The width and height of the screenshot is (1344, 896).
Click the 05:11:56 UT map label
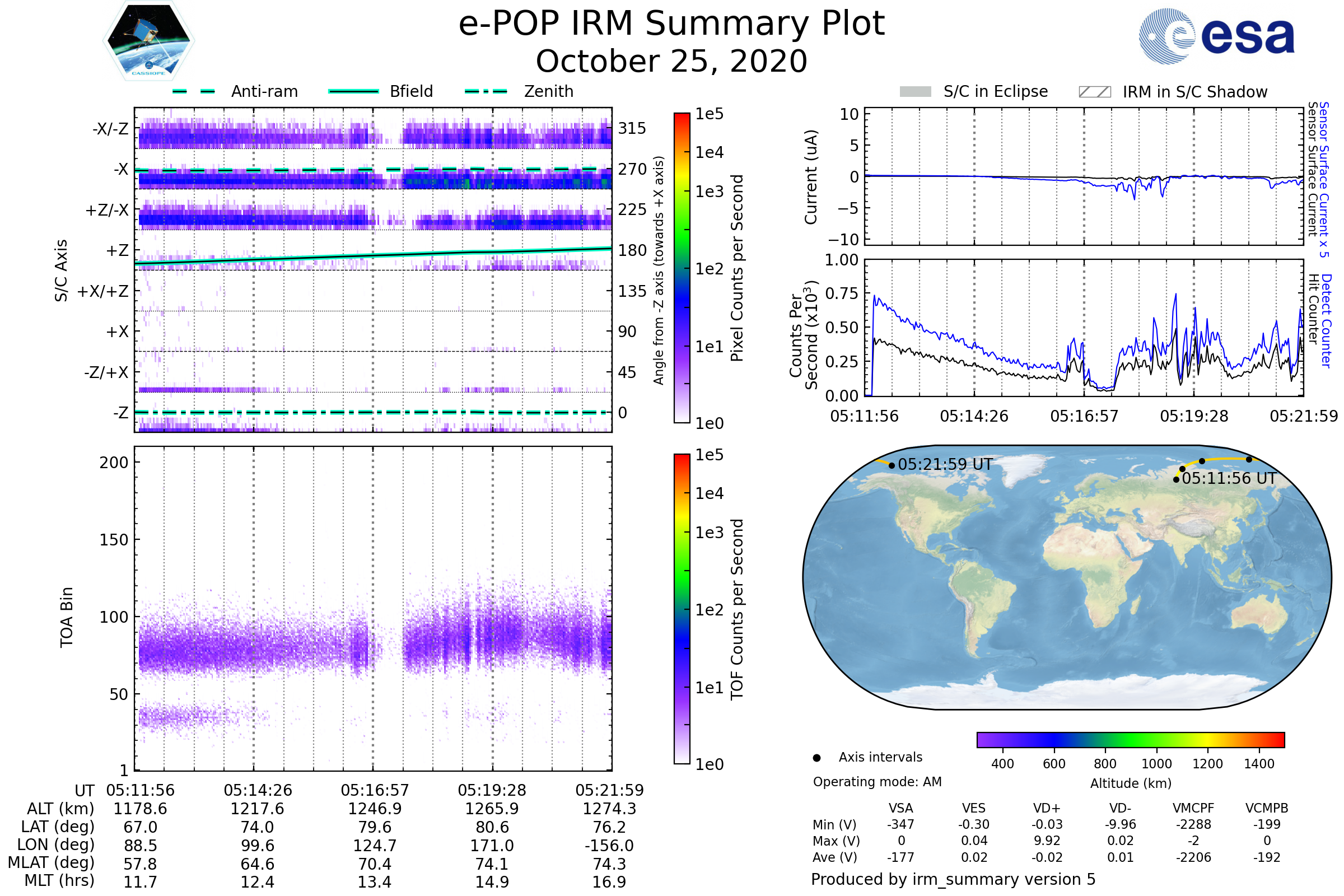click(1229, 479)
